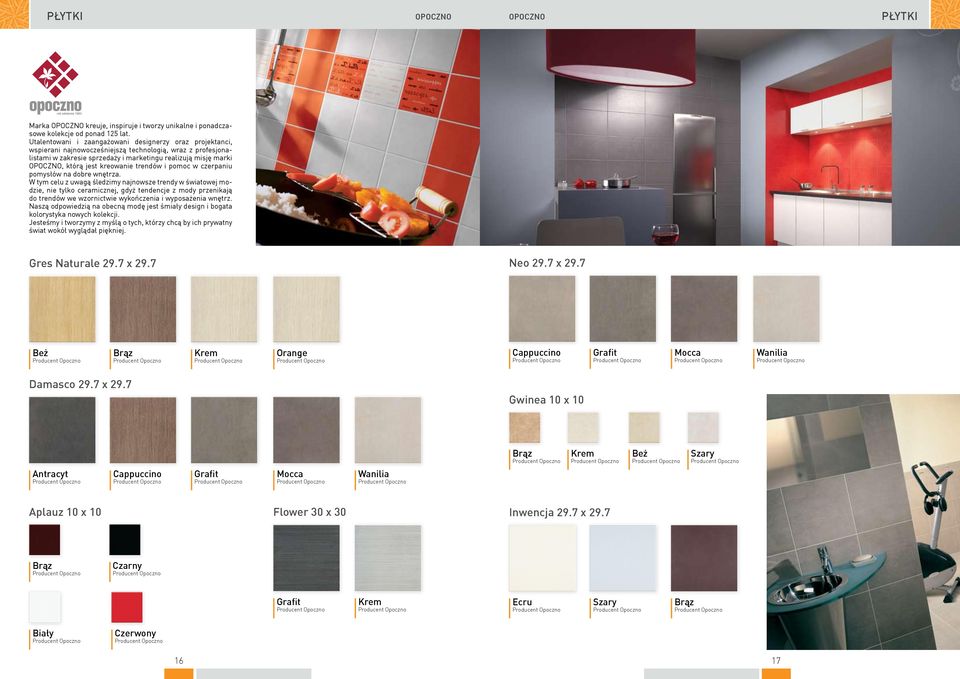Click page number 17
This screenshot has width=960, height=679.
(x=776, y=661)
